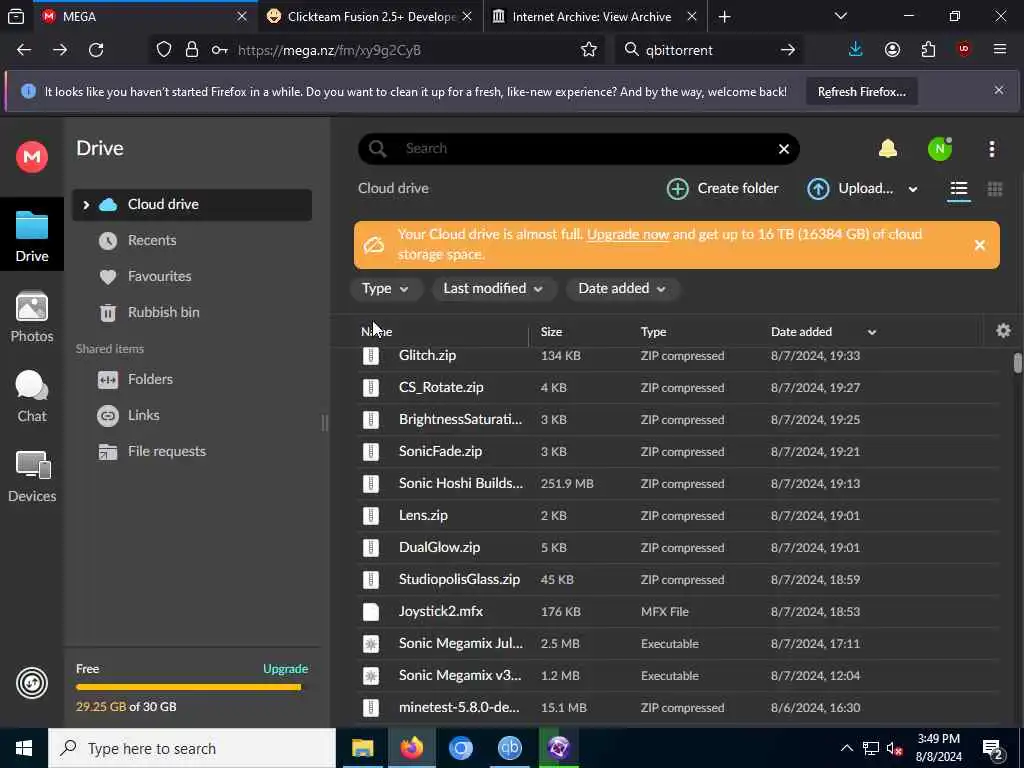Bookmark this page with the star icon
1024x768 pixels.
588,50
